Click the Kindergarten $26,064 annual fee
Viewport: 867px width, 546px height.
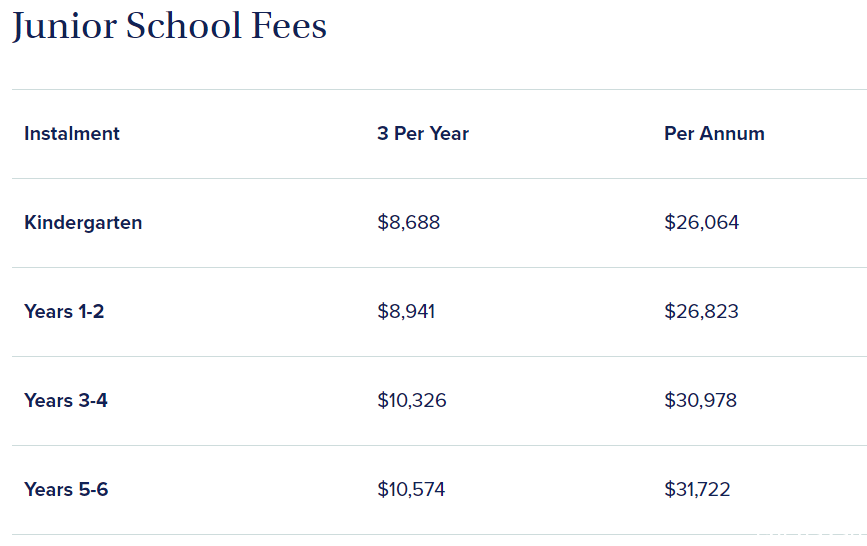(701, 222)
